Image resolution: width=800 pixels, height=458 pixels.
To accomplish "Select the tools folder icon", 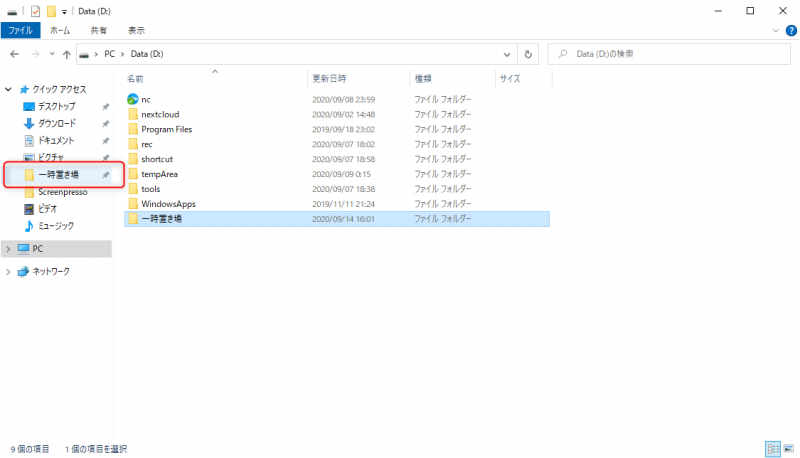I will (x=133, y=189).
